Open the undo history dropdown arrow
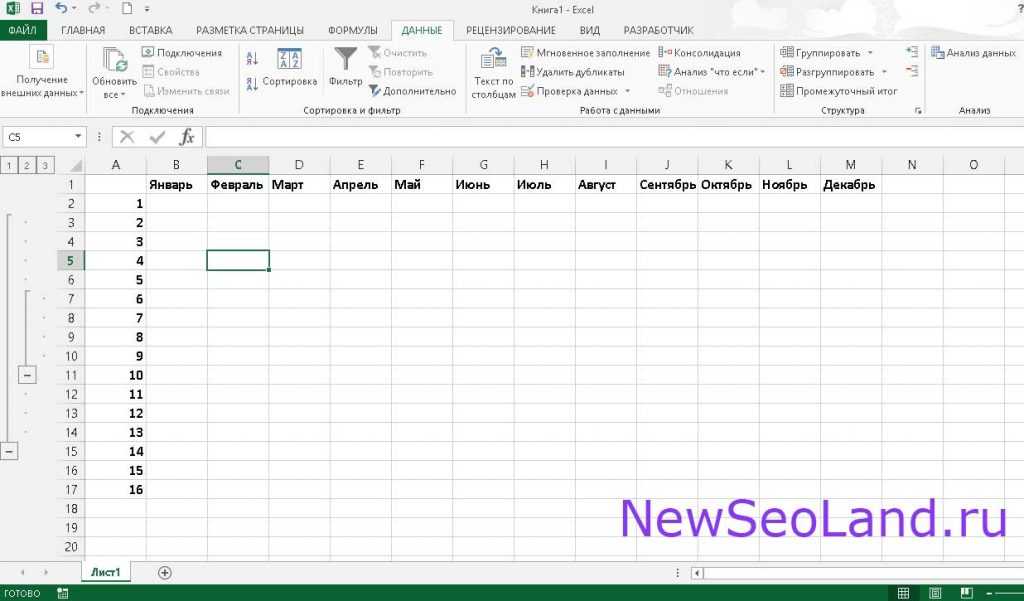This screenshot has width=1024, height=601. tap(74, 8)
